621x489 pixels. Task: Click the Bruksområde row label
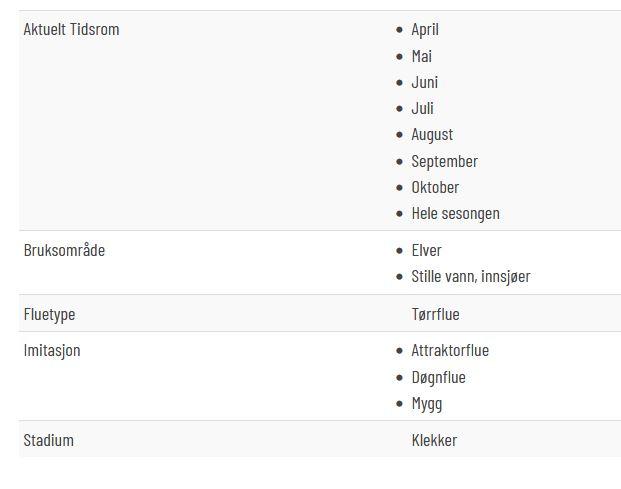[x=64, y=251]
